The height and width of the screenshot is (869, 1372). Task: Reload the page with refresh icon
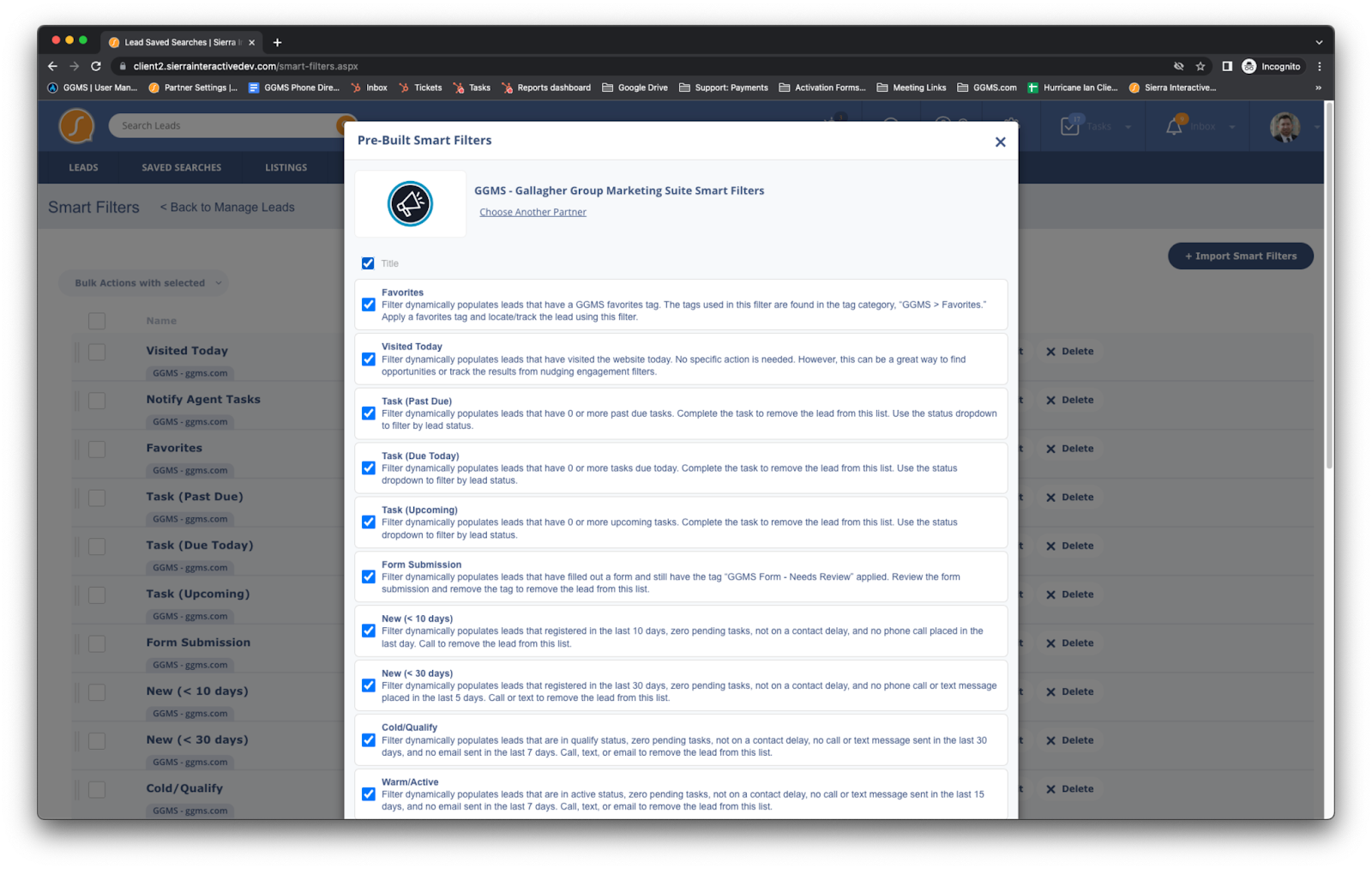[x=96, y=66]
